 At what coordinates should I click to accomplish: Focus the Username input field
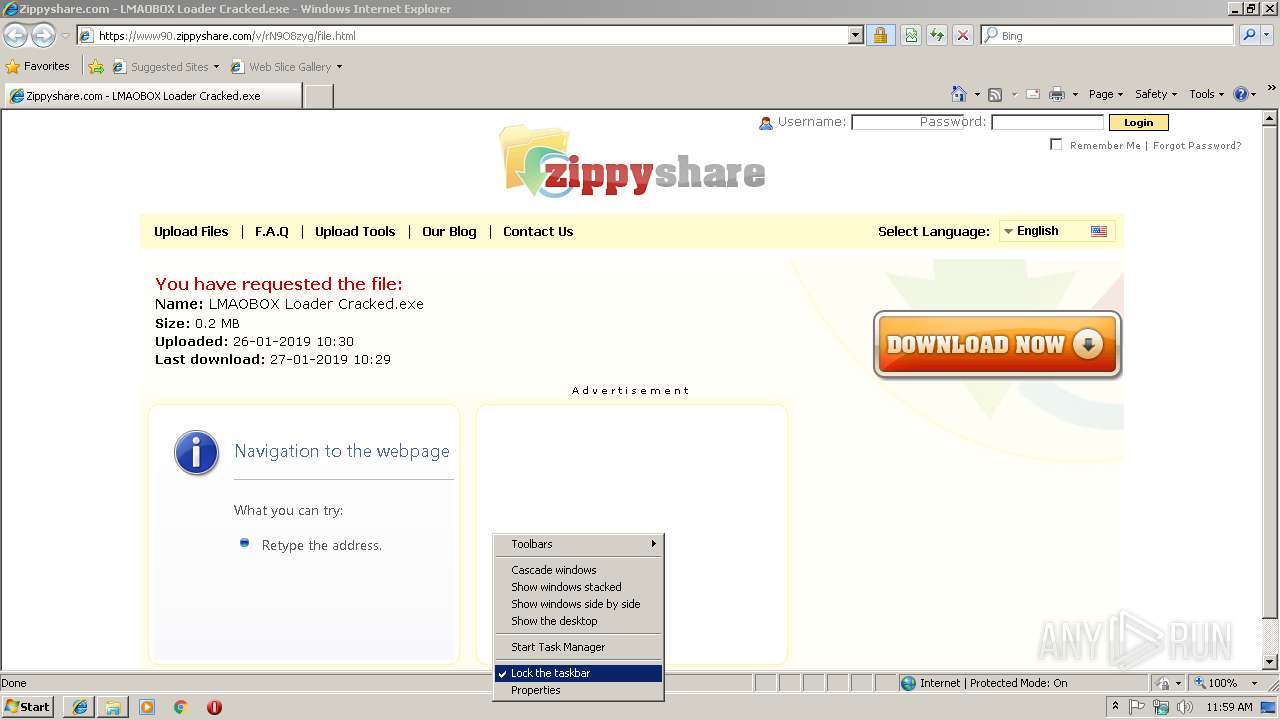(907, 122)
